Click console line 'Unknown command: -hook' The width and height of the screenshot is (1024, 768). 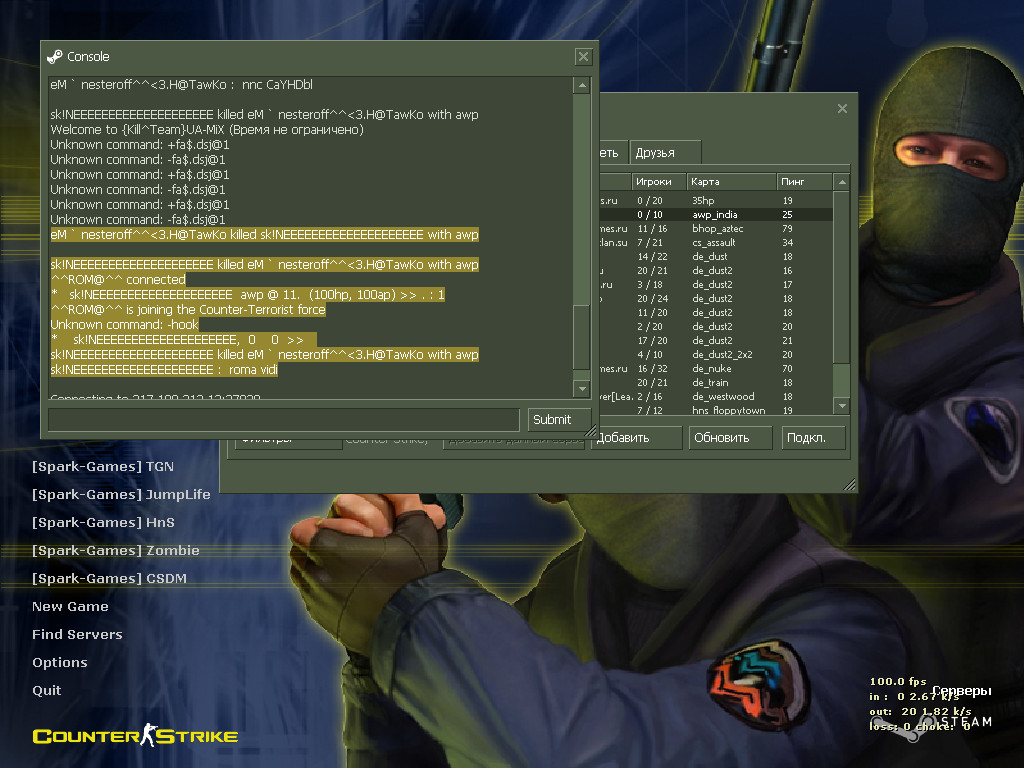click(x=124, y=325)
